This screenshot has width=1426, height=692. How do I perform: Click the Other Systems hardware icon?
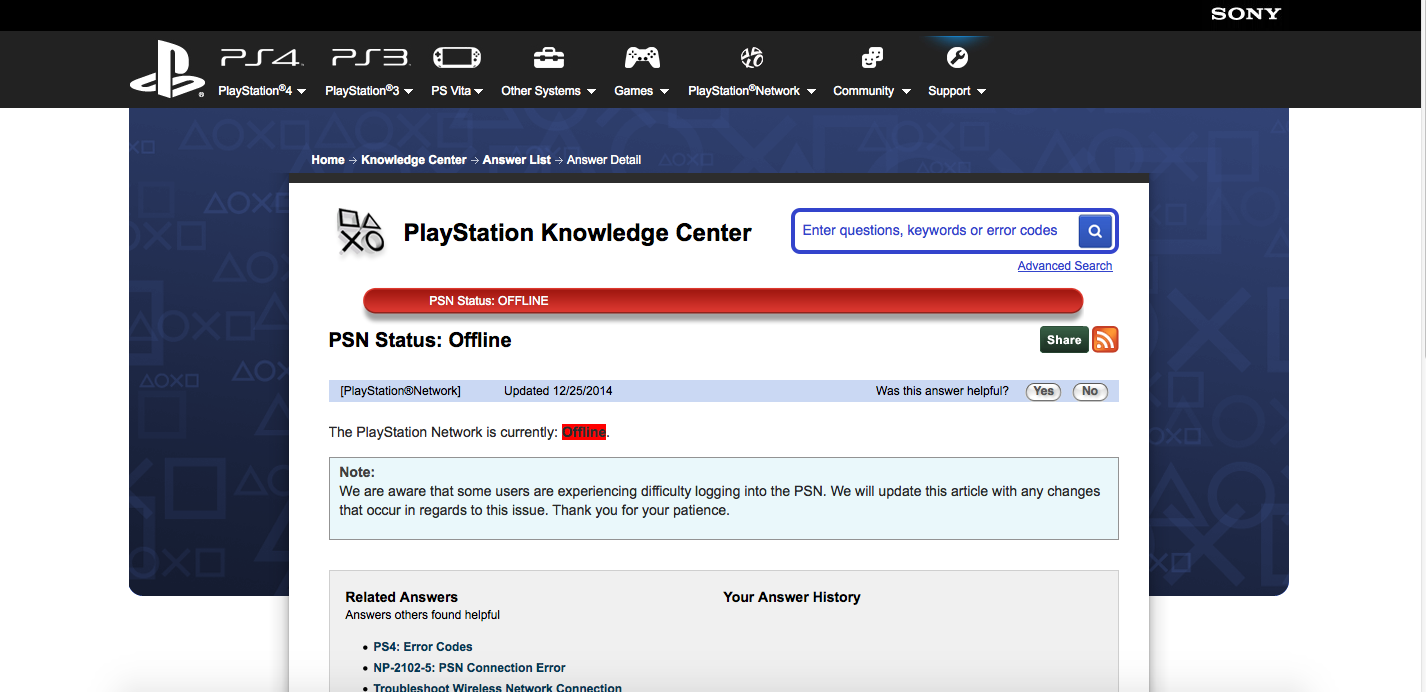coord(548,57)
